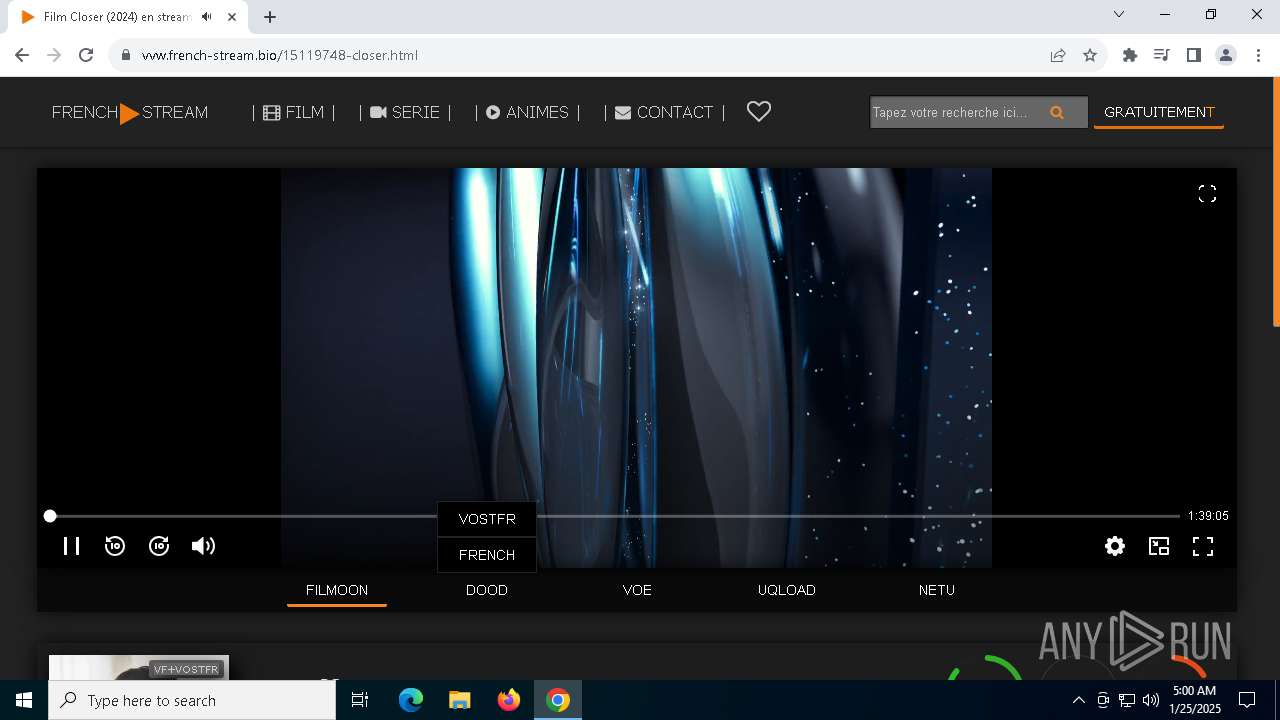The height and width of the screenshot is (720, 1280).
Task: Launch Firefox from the taskbar
Action: (x=509, y=700)
